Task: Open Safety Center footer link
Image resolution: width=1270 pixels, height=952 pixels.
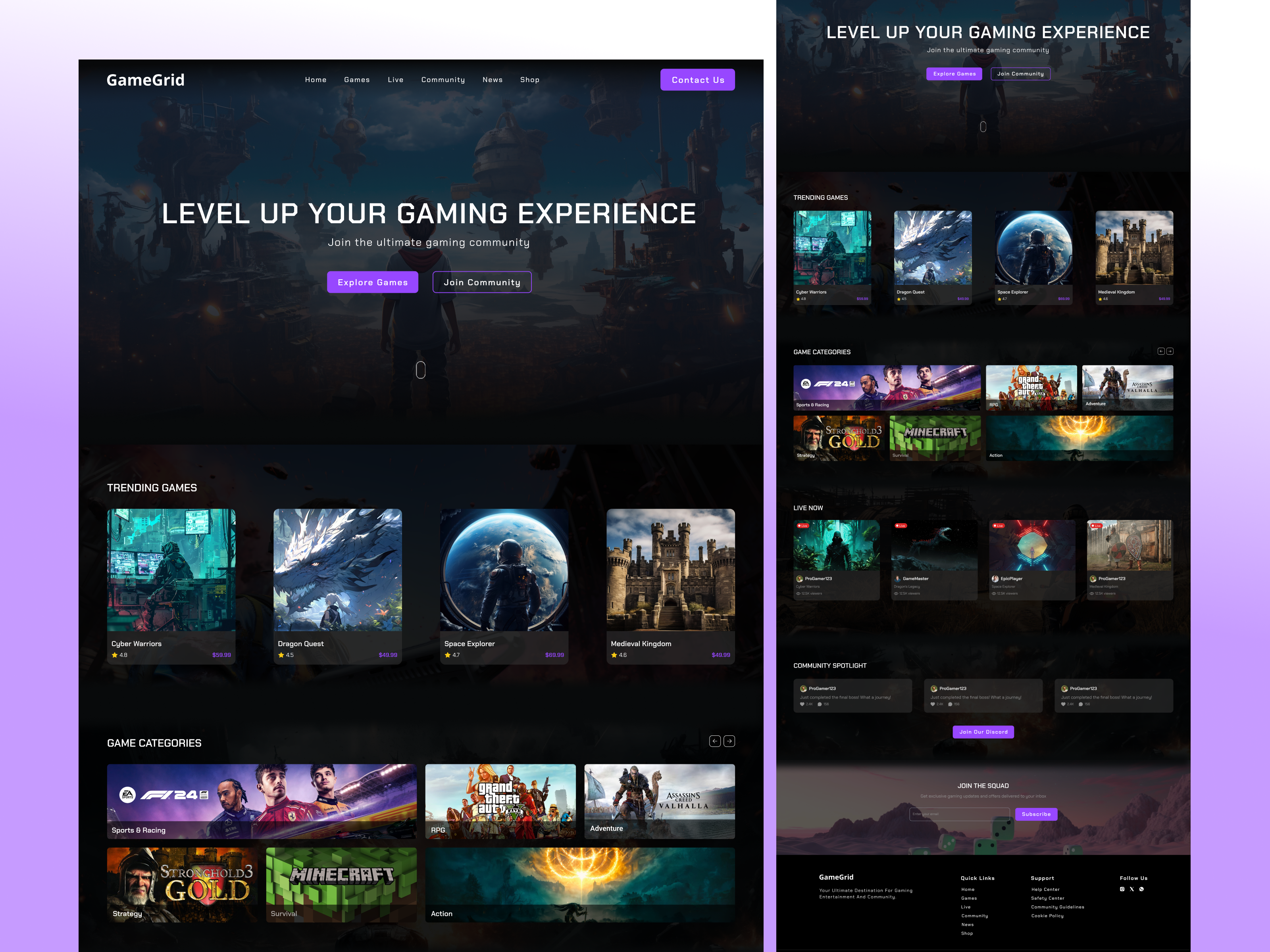Action: coord(1048,898)
